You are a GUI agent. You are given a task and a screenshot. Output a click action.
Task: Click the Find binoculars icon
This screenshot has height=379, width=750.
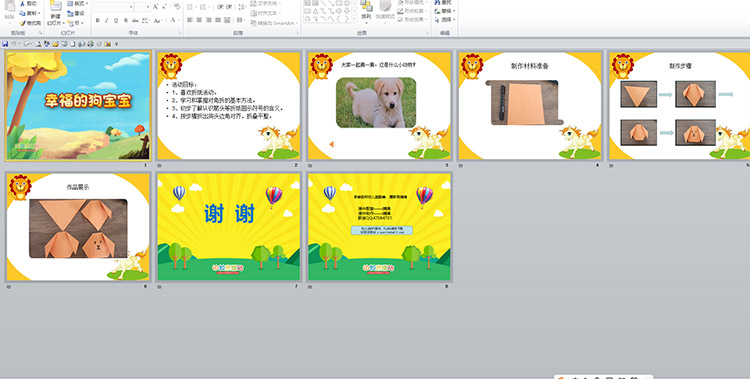point(438,2)
